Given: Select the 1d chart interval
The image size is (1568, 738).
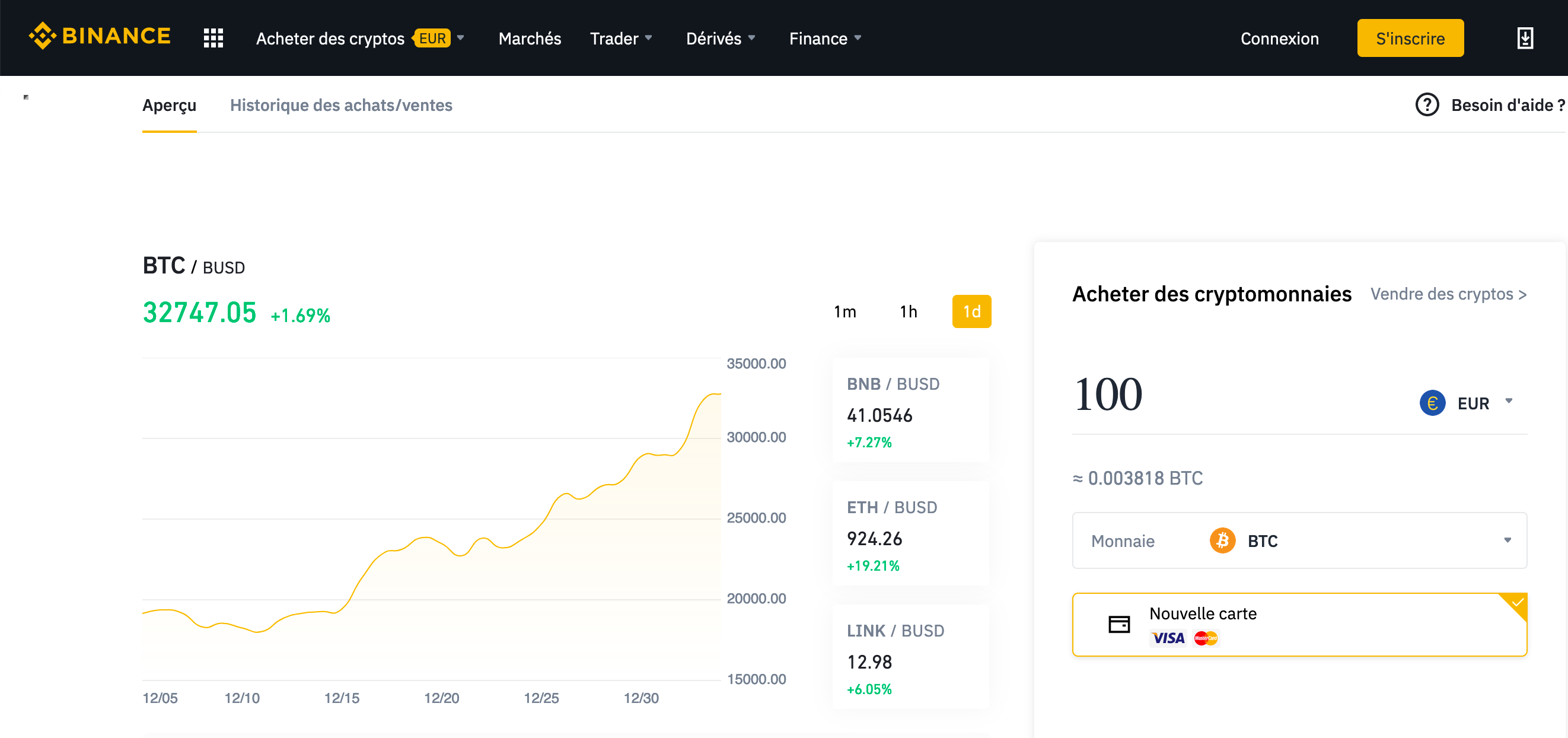Looking at the screenshot, I should (x=971, y=311).
